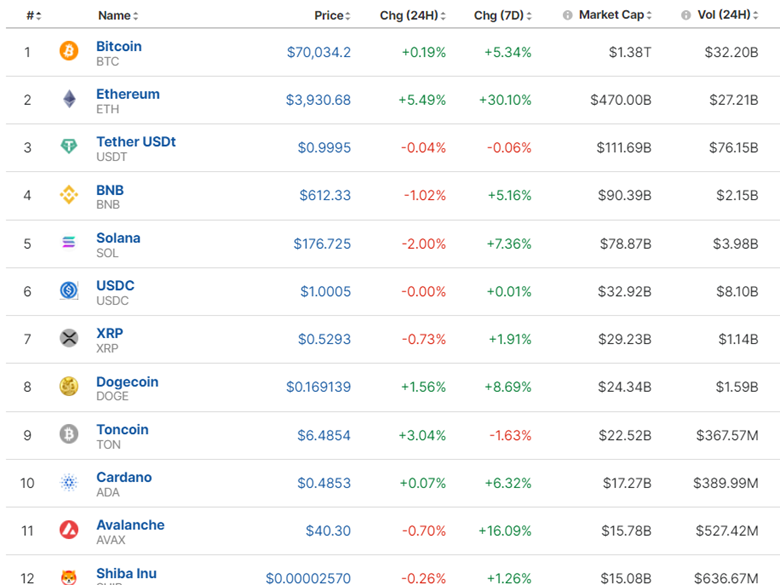Click the Solana logo icon
This screenshot has height=585, width=780.
tap(69, 242)
